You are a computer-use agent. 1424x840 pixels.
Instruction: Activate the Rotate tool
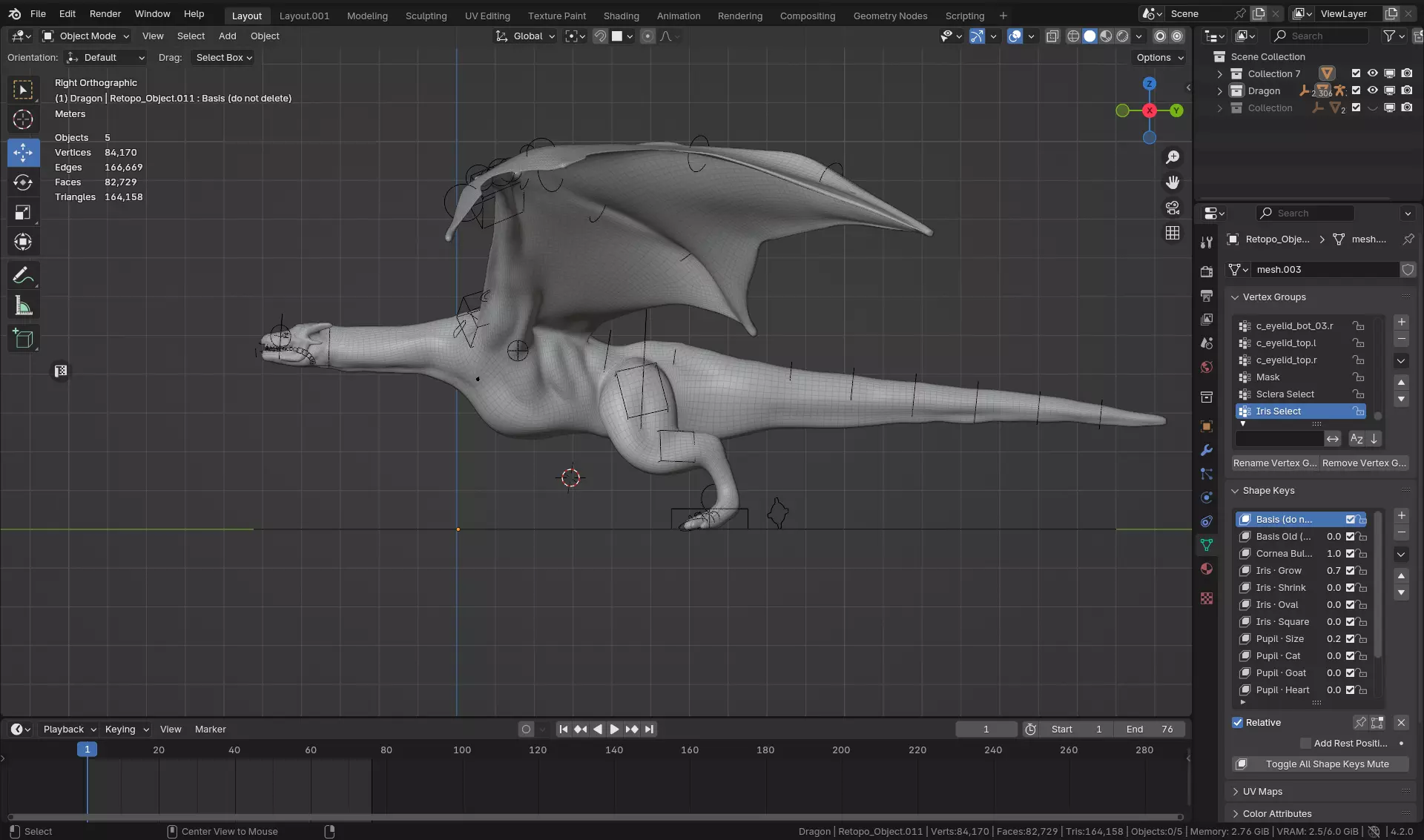pos(23,182)
